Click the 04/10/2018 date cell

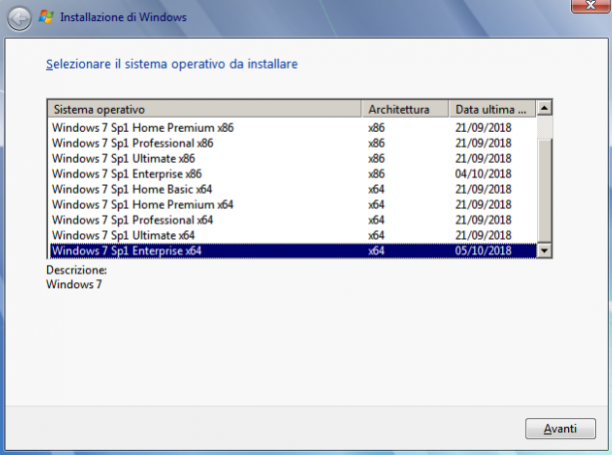pos(483,174)
